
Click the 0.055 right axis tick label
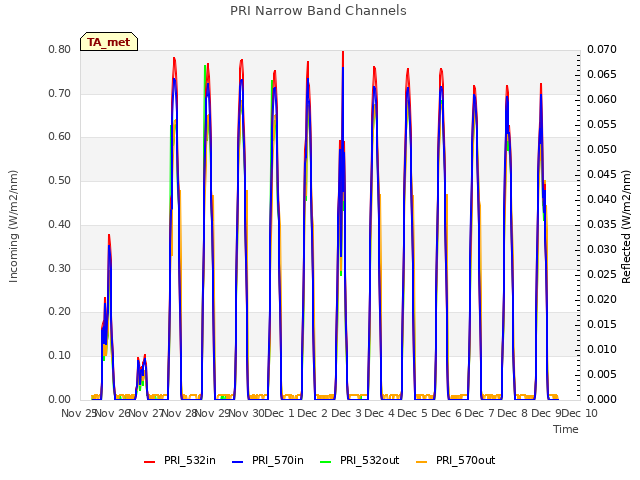[x=602, y=124]
